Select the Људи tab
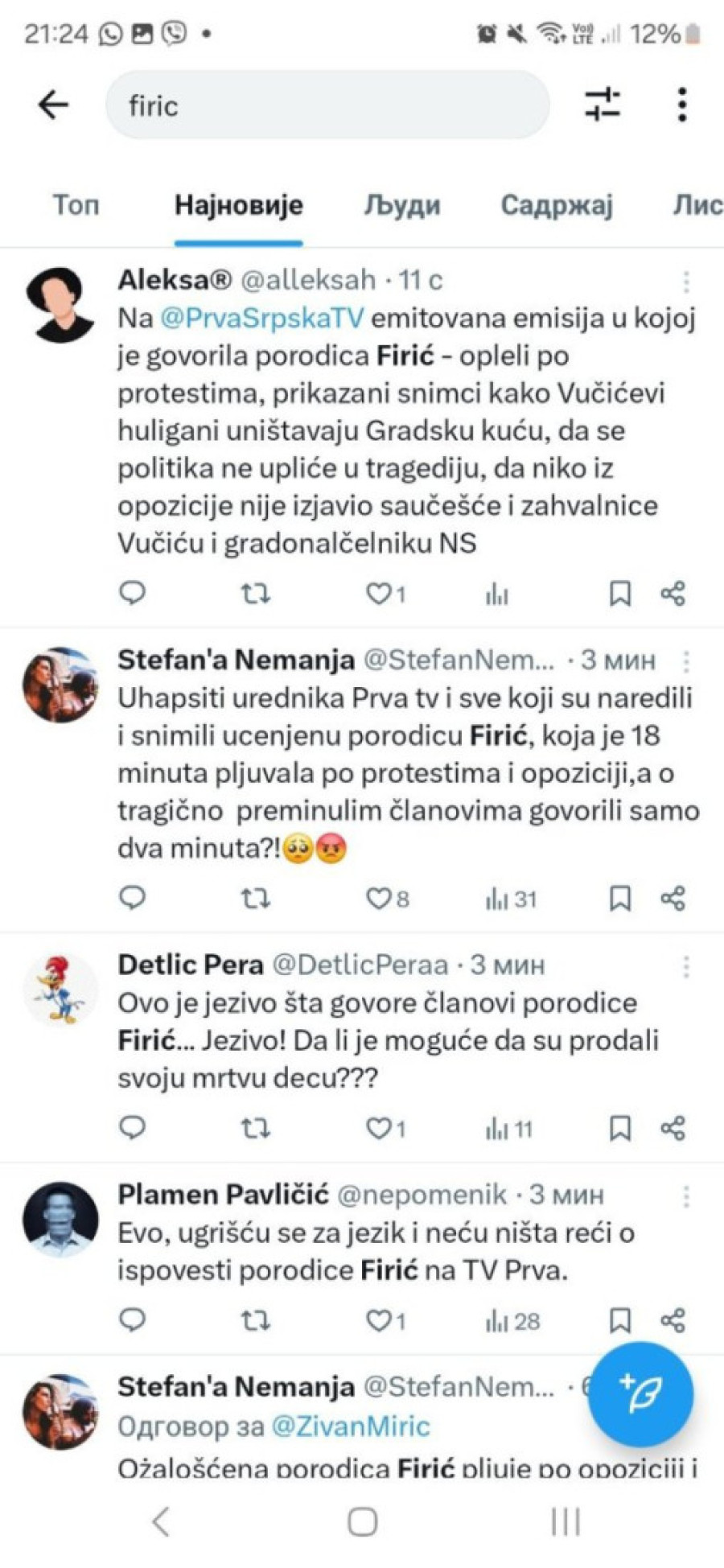Viewport: 724px width, 1568px height. [401, 205]
